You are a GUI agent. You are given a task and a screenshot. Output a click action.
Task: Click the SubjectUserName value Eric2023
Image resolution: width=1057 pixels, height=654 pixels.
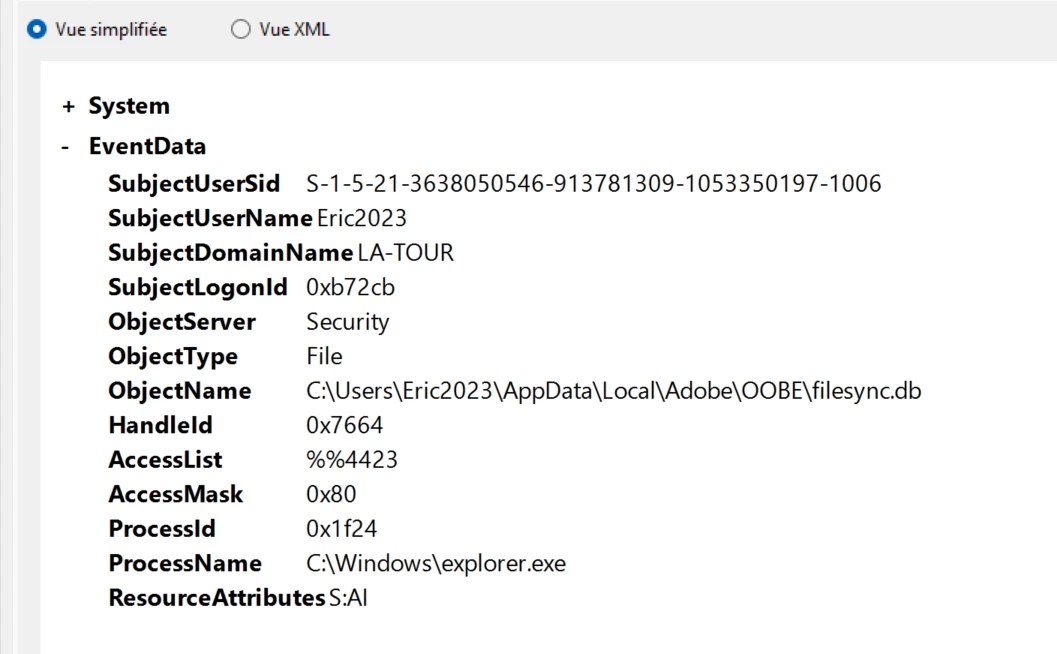[x=361, y=218]
